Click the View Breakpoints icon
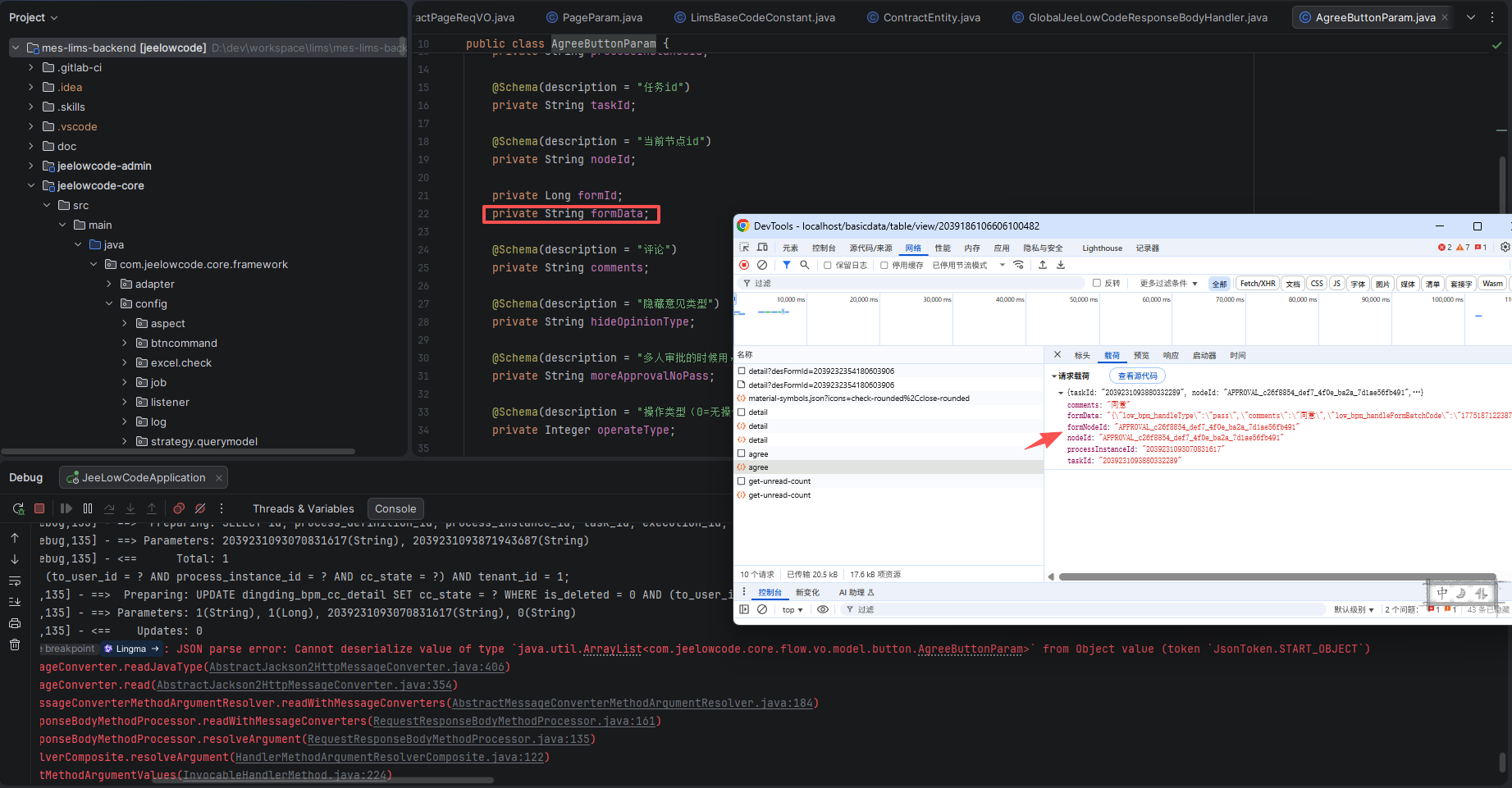 click(x=179, y=508)
